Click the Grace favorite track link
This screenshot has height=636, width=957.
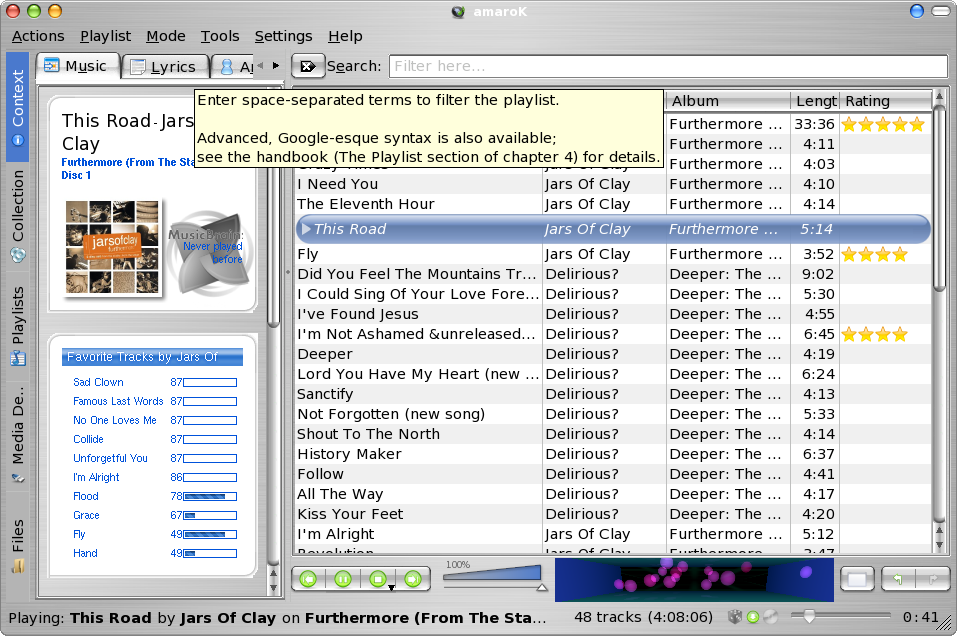(x=87, y=515)
